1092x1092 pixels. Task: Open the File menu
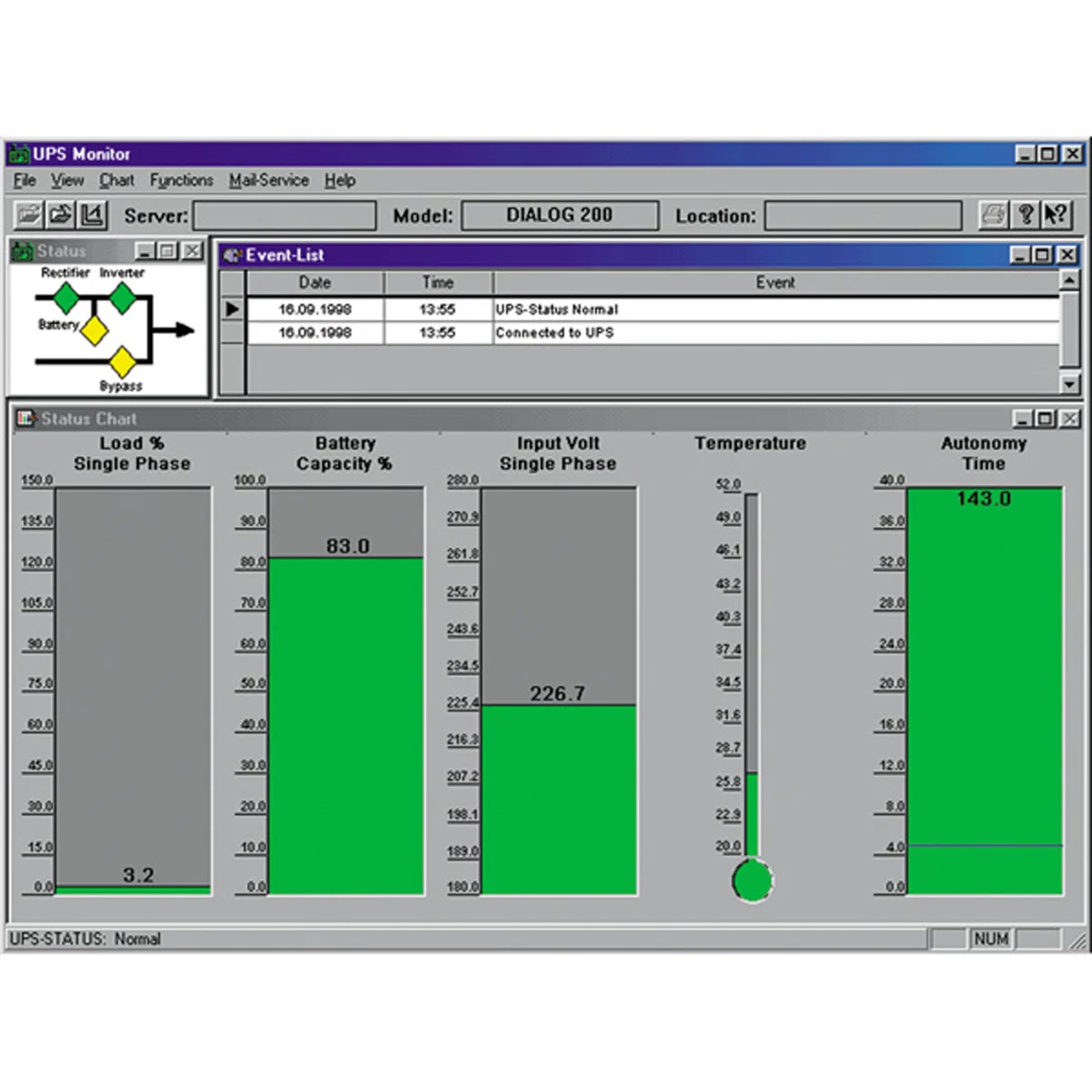25,180
